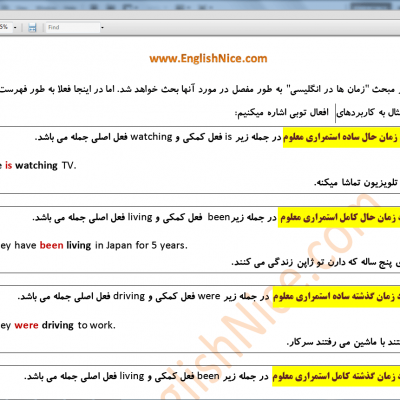Click the www.EnglishNice.com heading link
400x400 pixels.
pos(208,59)
